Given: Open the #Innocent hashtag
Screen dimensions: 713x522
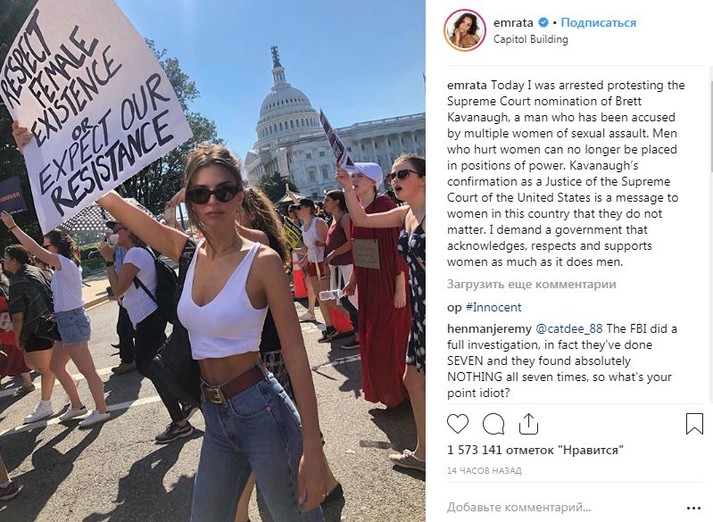Looking at the screenshot, I should coord(493,307).
